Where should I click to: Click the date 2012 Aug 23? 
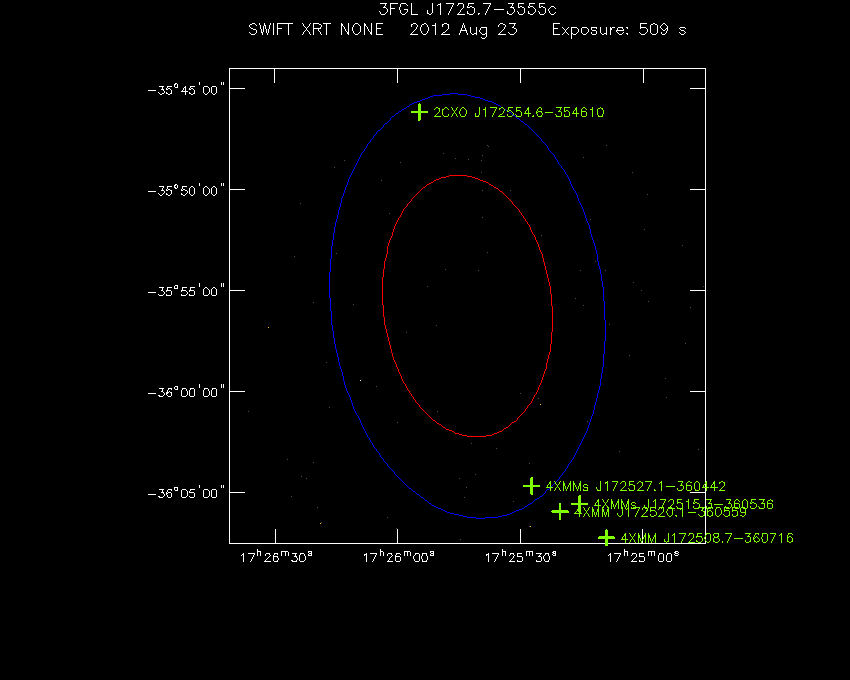tap(463, 29)
